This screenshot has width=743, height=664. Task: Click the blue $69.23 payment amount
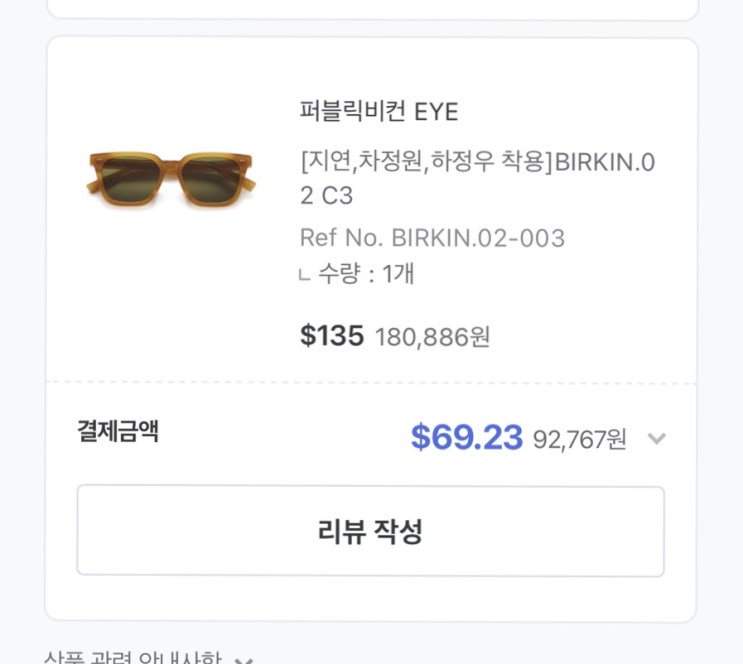(466, 437)
